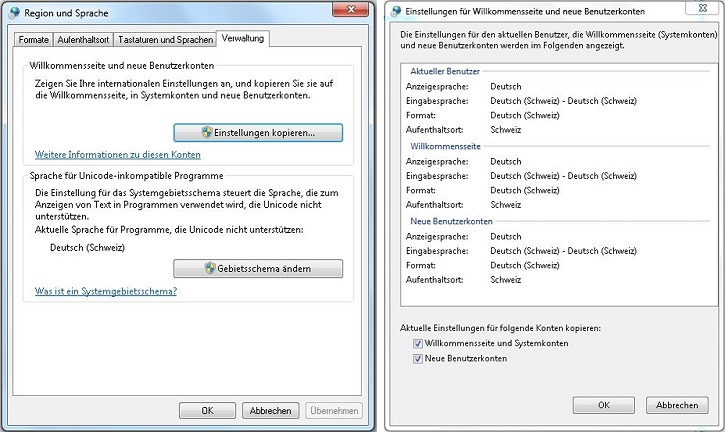725x432 pixels.
Task: Open the Aufenthaltsort tab
Action: pos(83,40)
